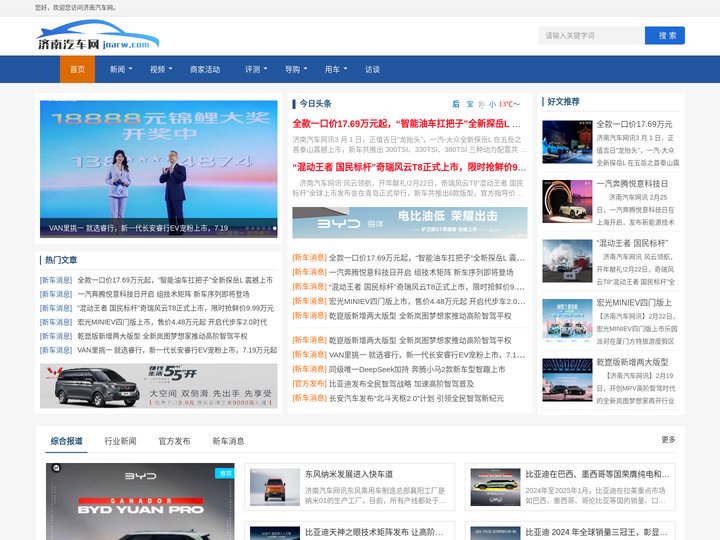Open 今日头条 list item 同级唯一DeepSeek加持

[416, 369]
